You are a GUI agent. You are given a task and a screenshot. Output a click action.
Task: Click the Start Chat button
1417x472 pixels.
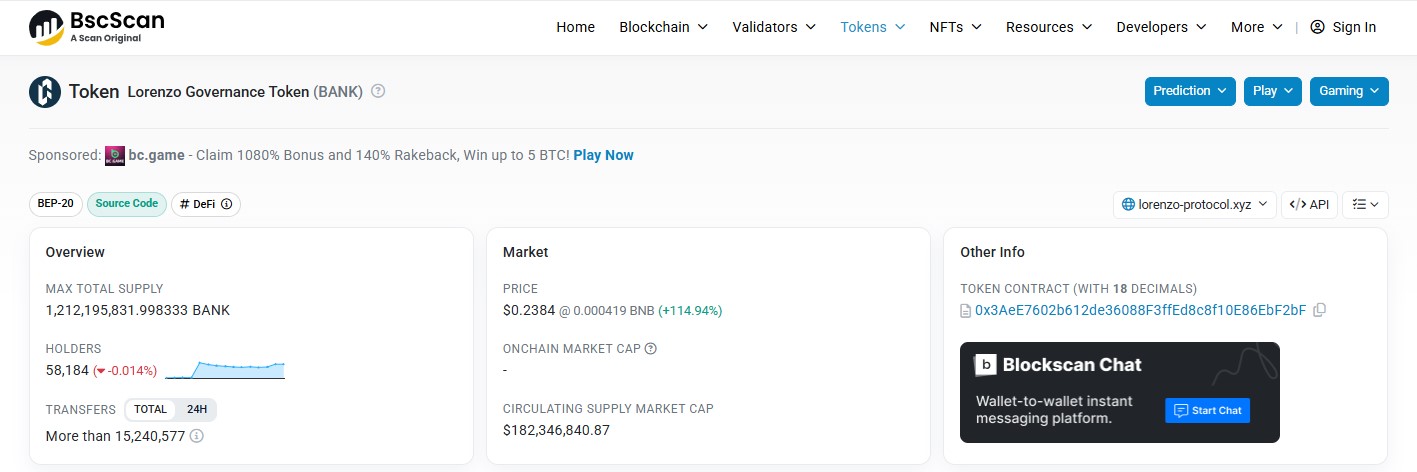tap(1208, 410)
